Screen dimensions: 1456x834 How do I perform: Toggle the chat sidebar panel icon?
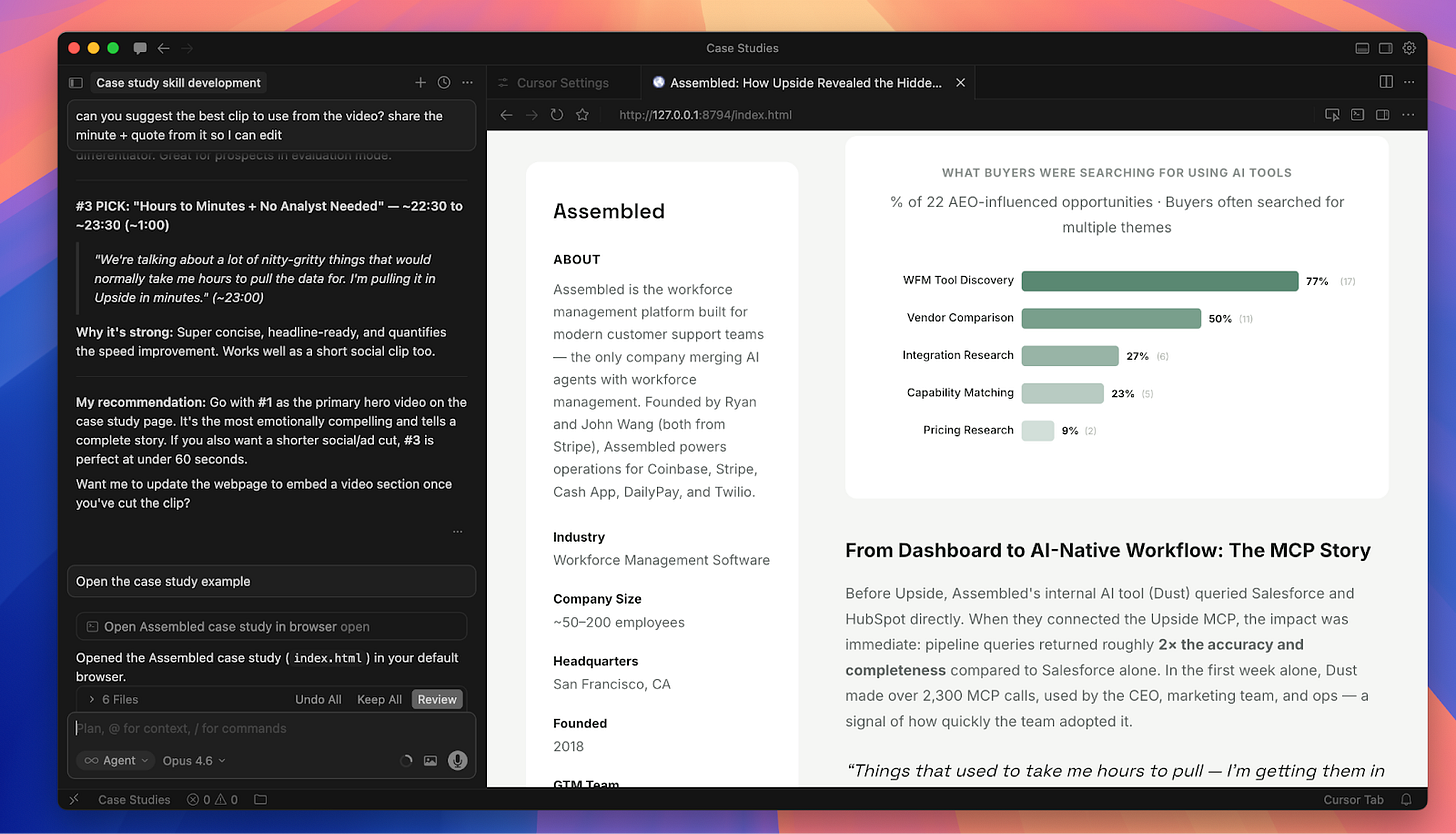[x=75, y=83]
